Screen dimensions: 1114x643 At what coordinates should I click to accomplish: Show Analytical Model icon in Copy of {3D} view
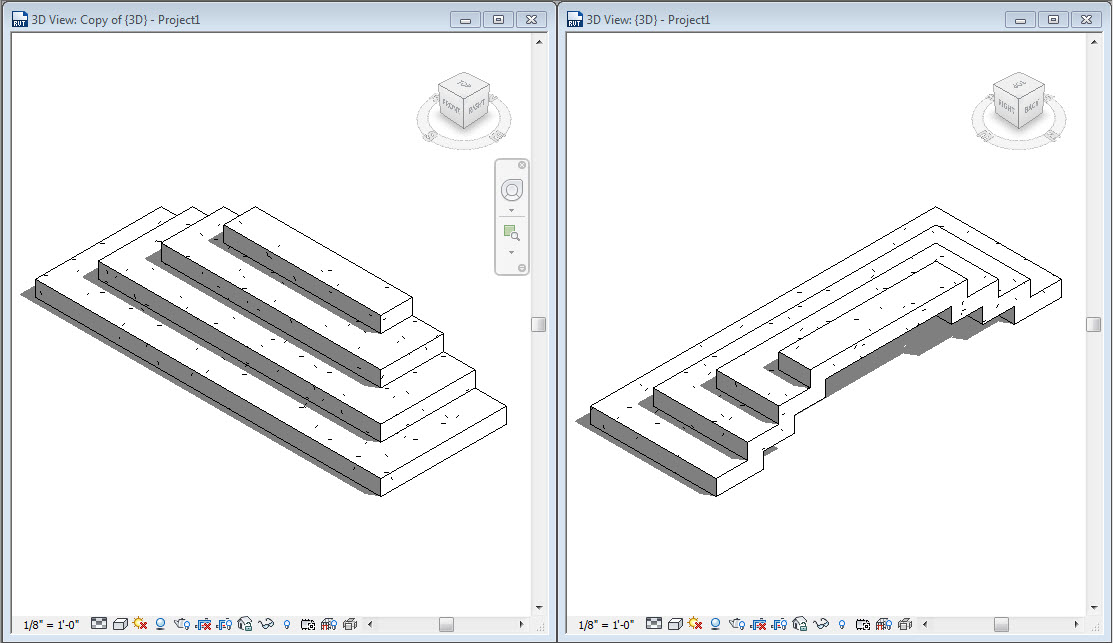coord(328,625)
